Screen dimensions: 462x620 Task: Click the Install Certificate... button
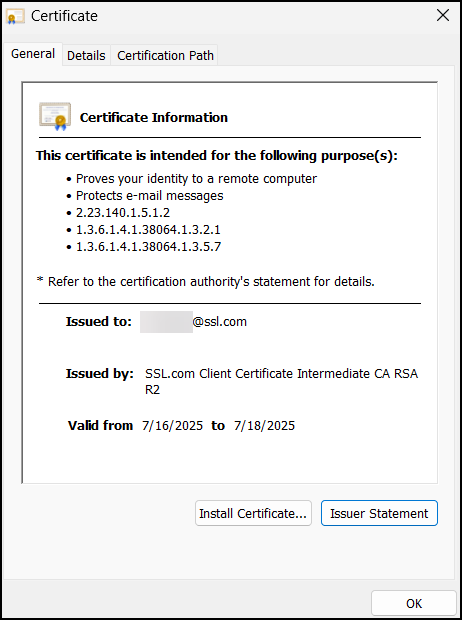[x=253, y=513]
